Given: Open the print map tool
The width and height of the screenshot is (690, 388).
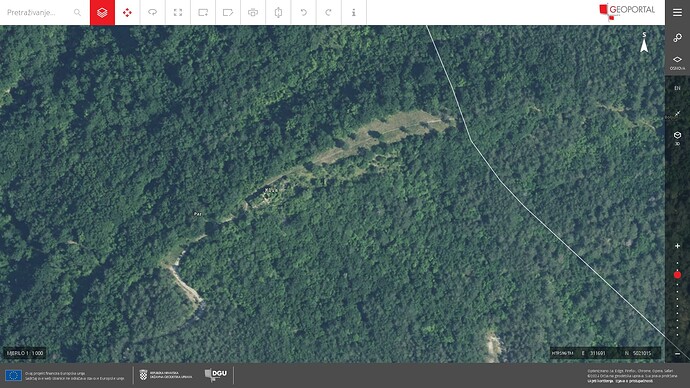Looking at the screenshot, I should (253, 12).
